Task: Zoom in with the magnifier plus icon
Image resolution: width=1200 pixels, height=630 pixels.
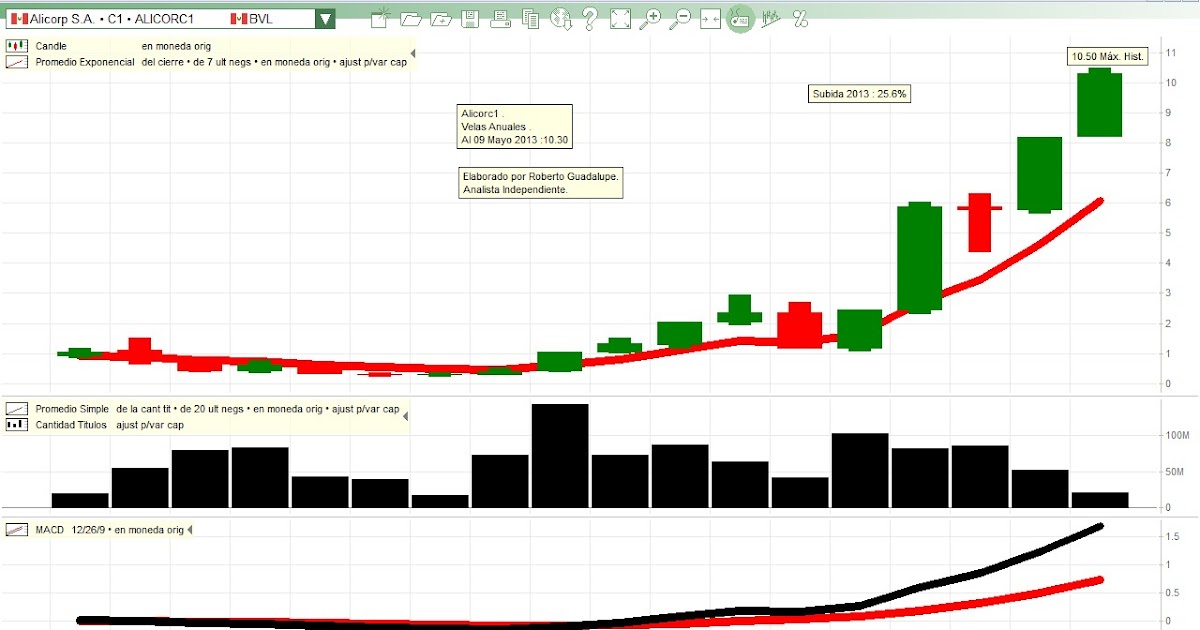Action: click(x=651, y=18)
